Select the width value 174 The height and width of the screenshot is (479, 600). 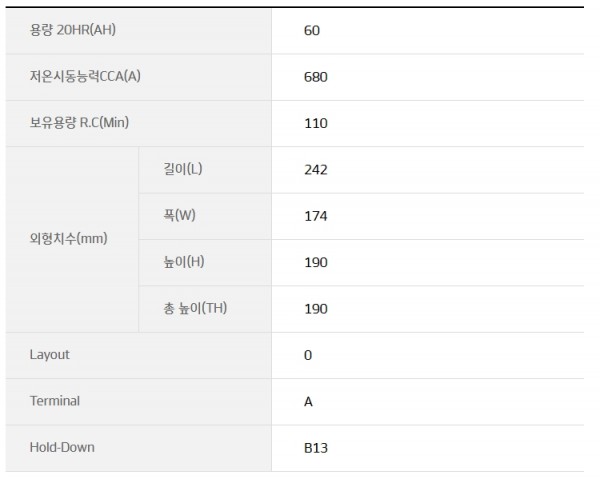[x=316, y=216]
